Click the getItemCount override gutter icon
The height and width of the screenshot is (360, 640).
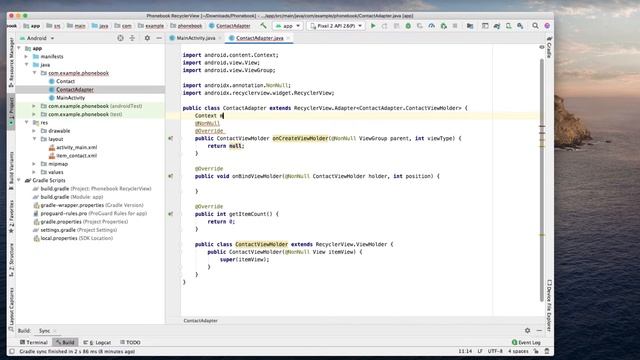click(171, 214)
